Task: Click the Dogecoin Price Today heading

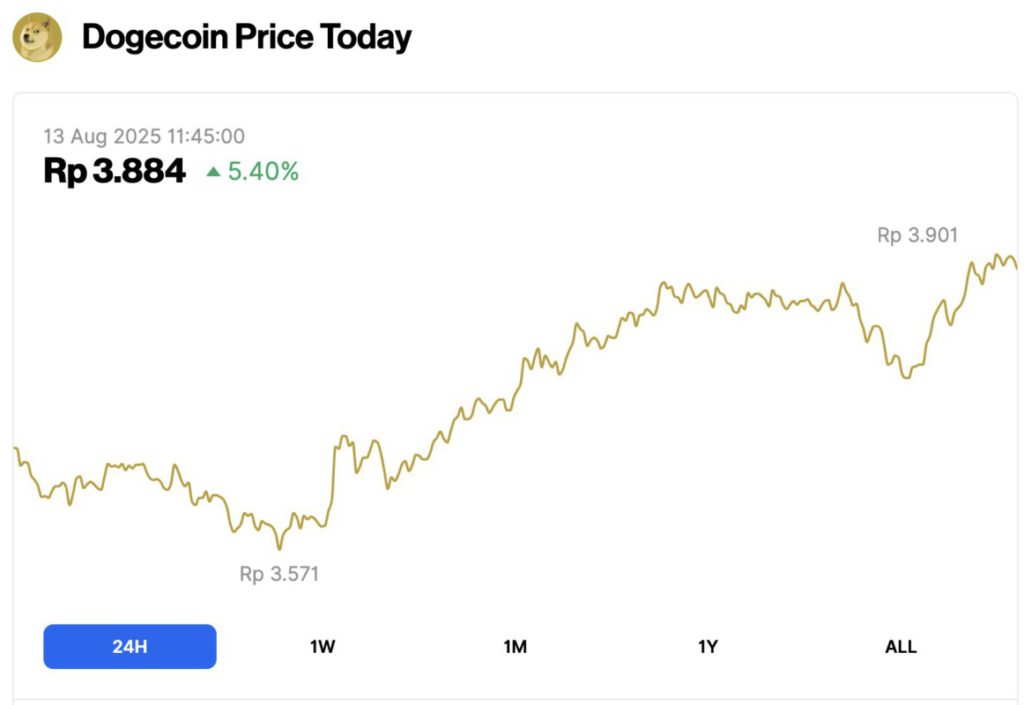Action: (247, 37)
